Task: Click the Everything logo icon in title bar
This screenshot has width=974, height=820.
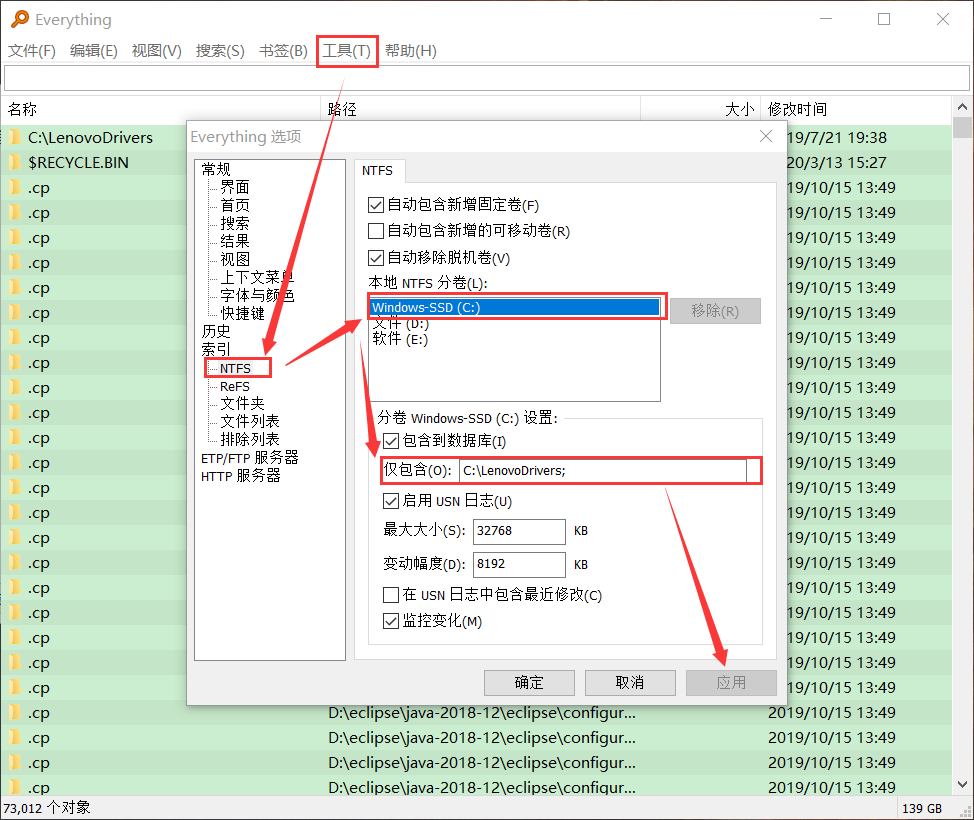Action: pos(20,19)
